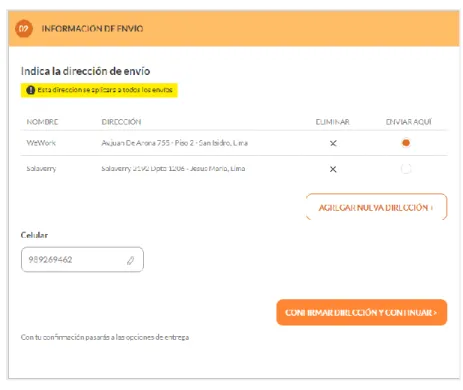Click the ENVIAR AQUÍ column header
The height and width of the screenshot is (390, 463).
pyautogui.click(x=409, y=122)
